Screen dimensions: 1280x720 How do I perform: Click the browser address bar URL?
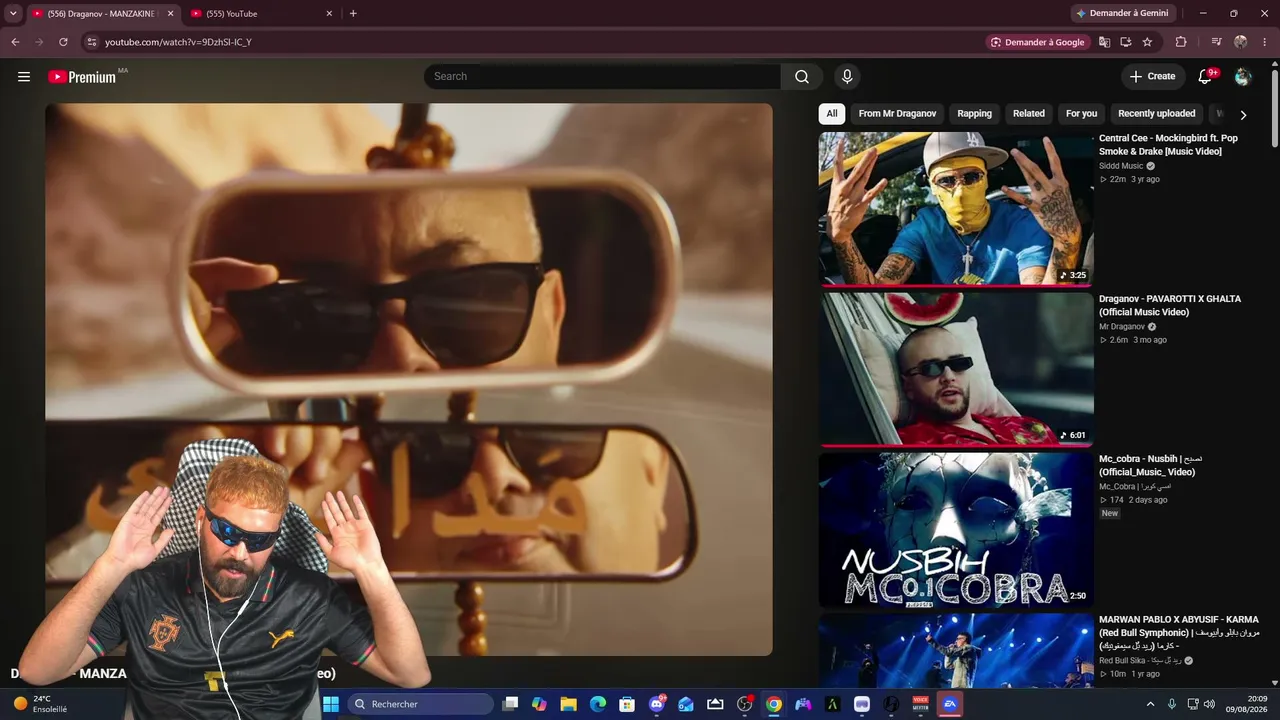pos(178,42)
